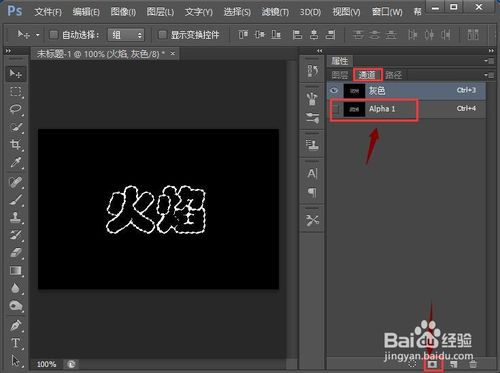The width and height of the screenshot is (500, 373).
Task: Expand the collapsed icon panel dock arrows
Action: [x=319, y=51]
